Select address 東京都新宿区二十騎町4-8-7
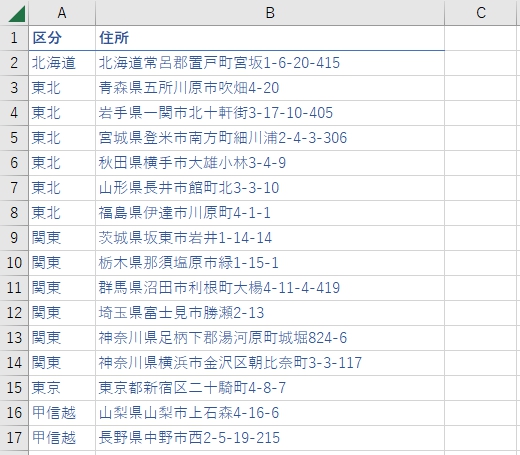 (270, 388)
